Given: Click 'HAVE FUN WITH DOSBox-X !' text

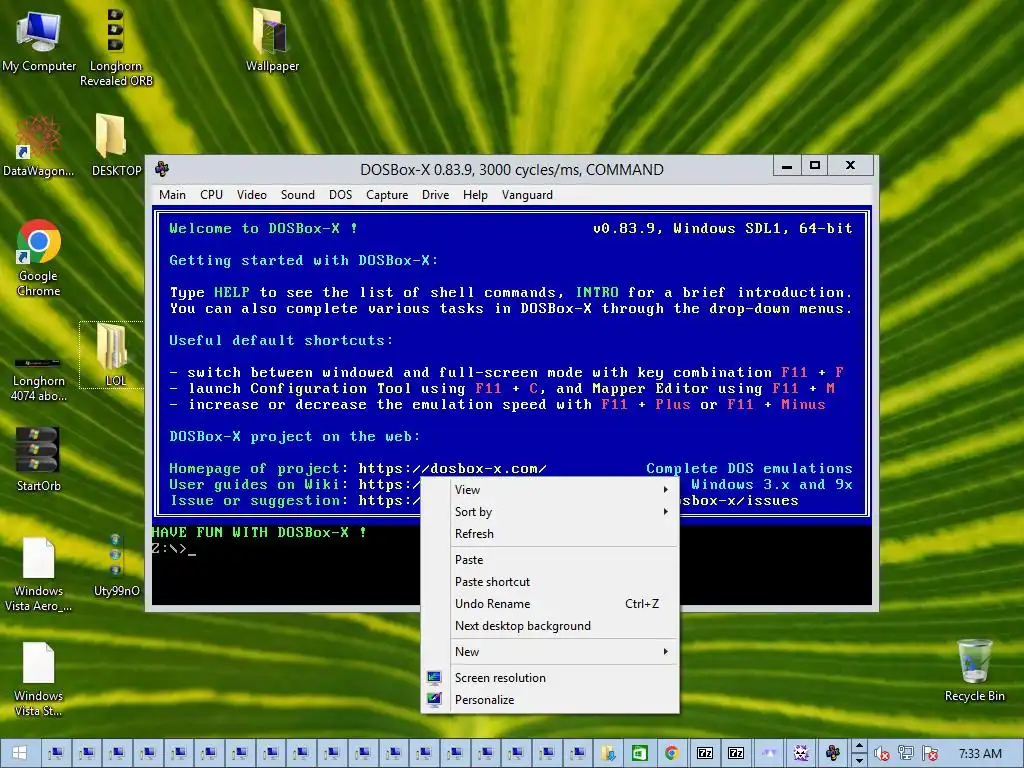Looking at the screenshot, I should 259,532.
